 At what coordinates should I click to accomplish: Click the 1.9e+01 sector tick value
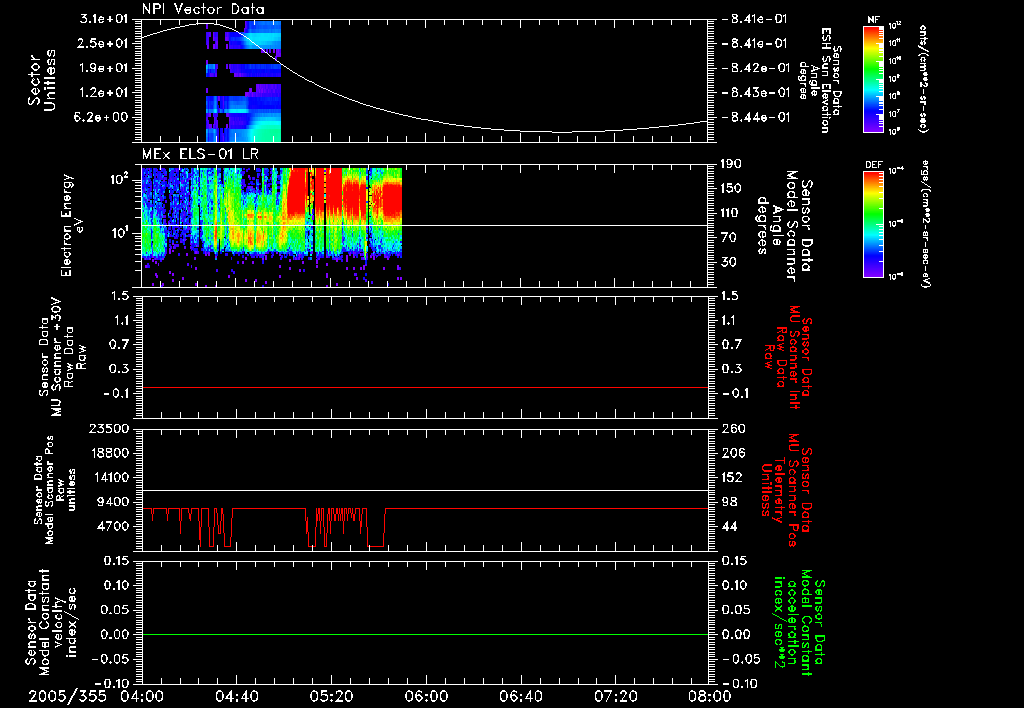click(104, 68)
